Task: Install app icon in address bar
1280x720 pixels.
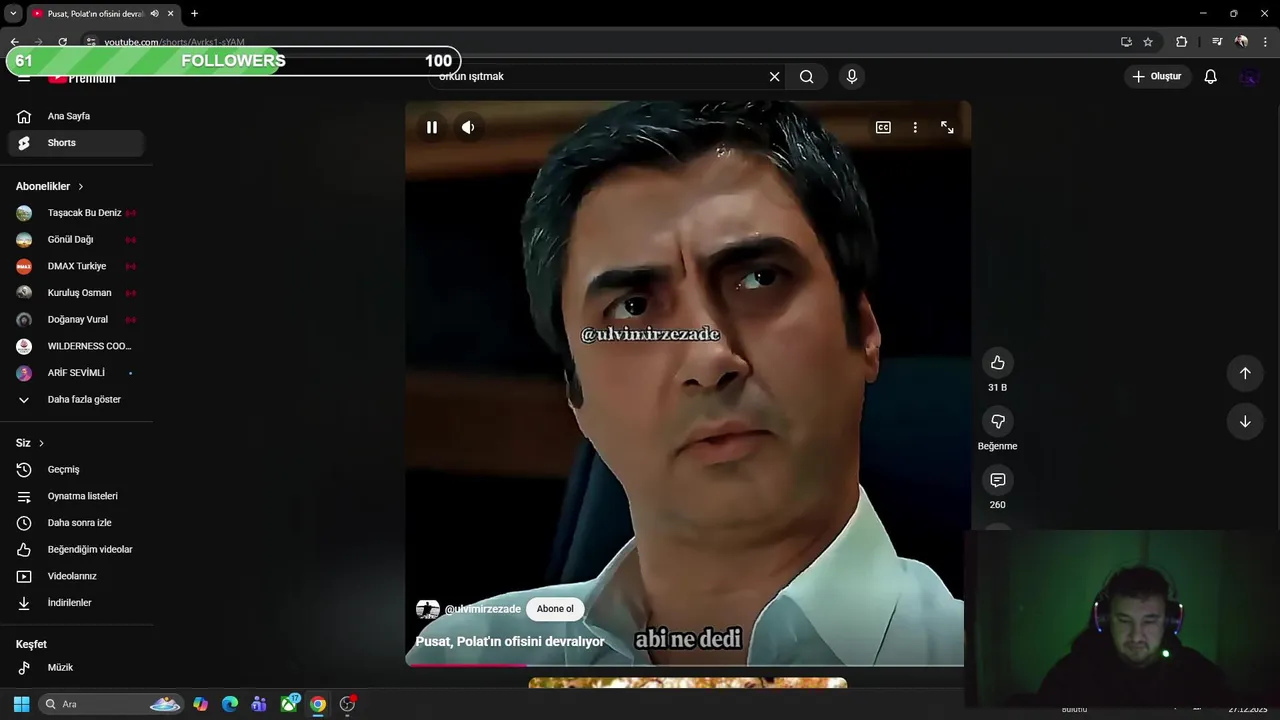Action: click(x=1126, y=42)
